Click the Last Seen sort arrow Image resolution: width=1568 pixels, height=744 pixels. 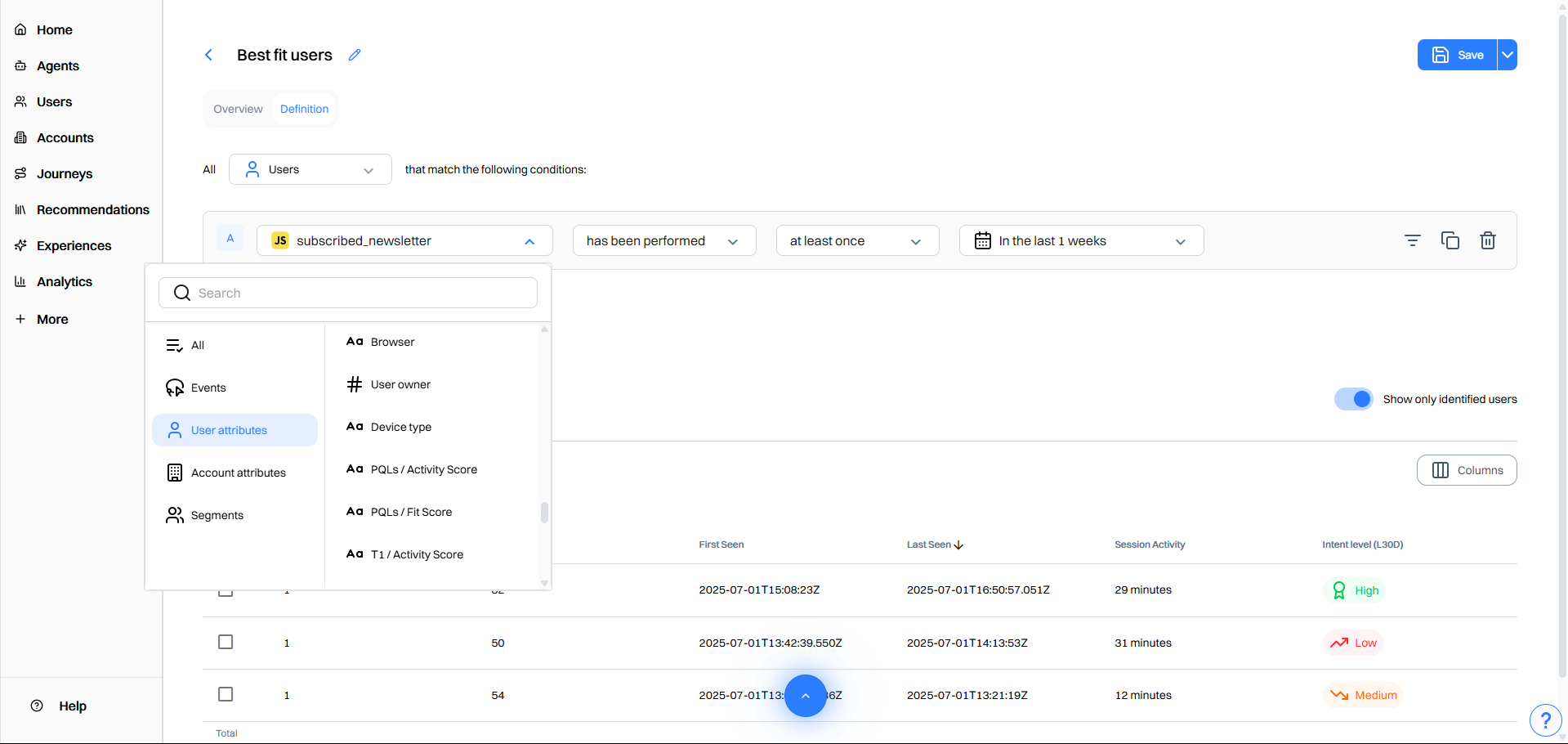tap(959, 545)
